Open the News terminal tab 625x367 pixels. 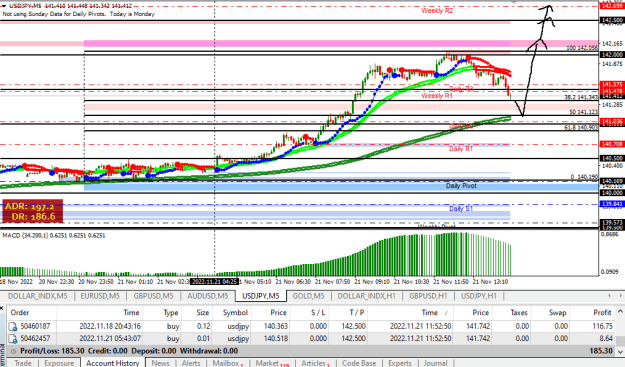coord(160,363)
